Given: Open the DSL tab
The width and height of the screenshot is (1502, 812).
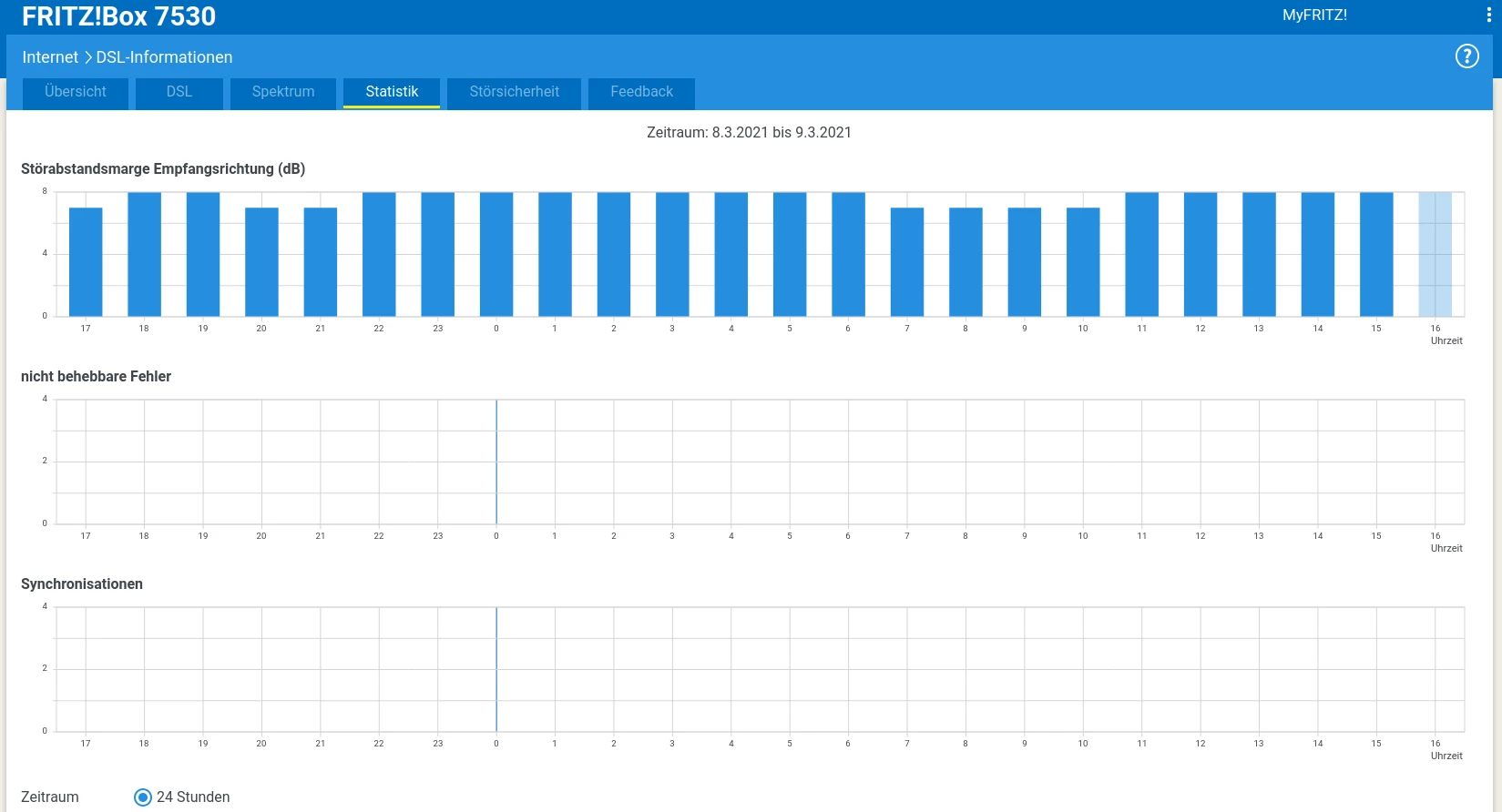Looking at the screenshot, I should click(179, 93).
